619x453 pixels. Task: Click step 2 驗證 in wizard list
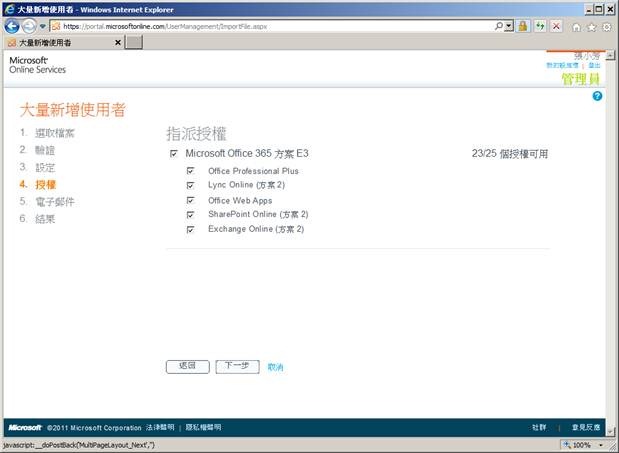(x=45, y=150)
